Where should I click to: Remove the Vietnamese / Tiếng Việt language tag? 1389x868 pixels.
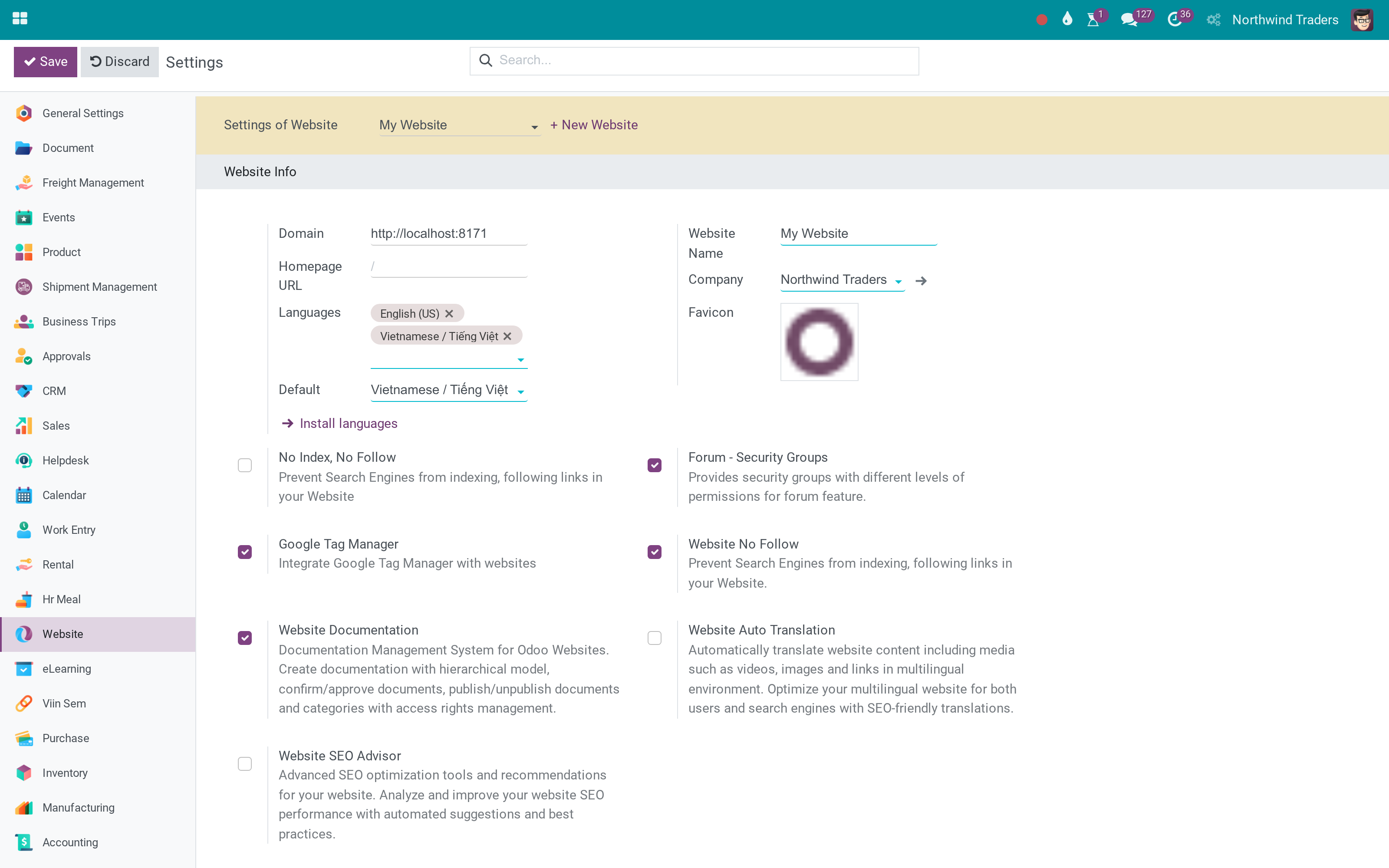[x=507, y=336]
